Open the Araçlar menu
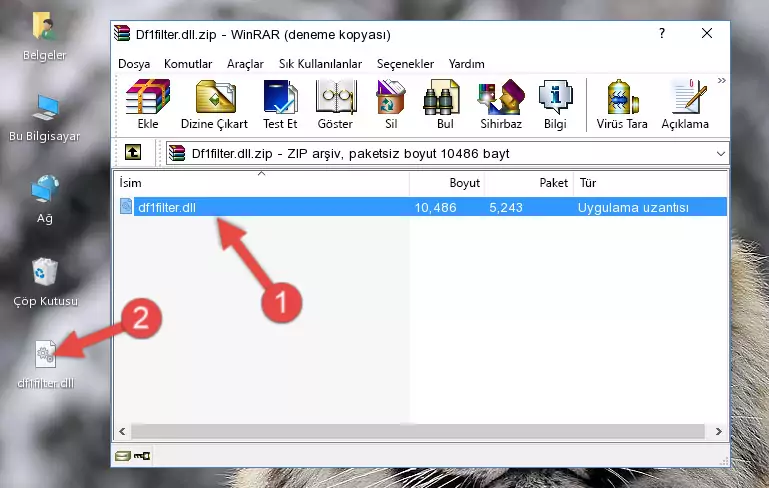Screen dimensions: 769x488 click(x=245, y=64)
